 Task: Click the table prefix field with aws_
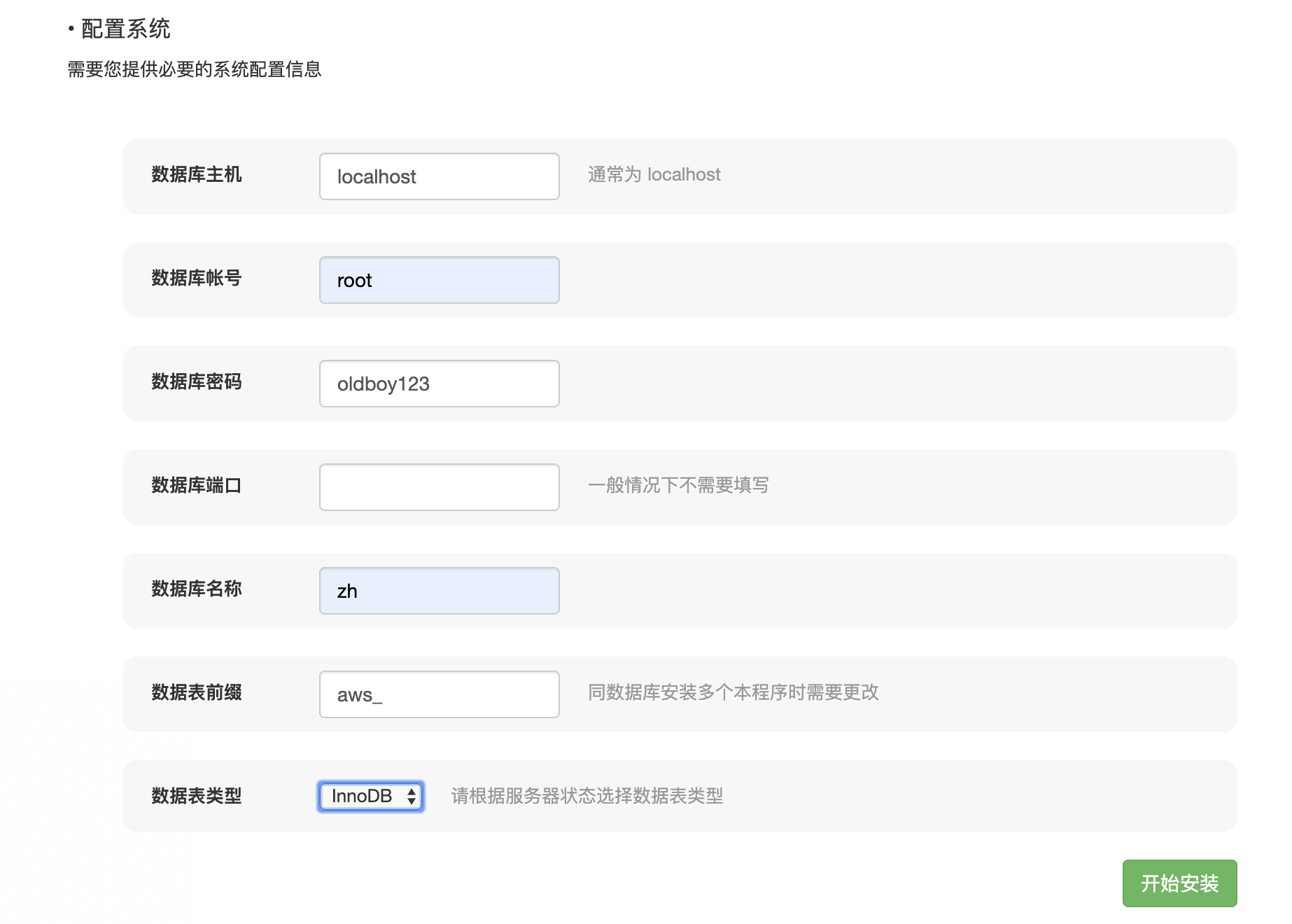coord(439,694)
